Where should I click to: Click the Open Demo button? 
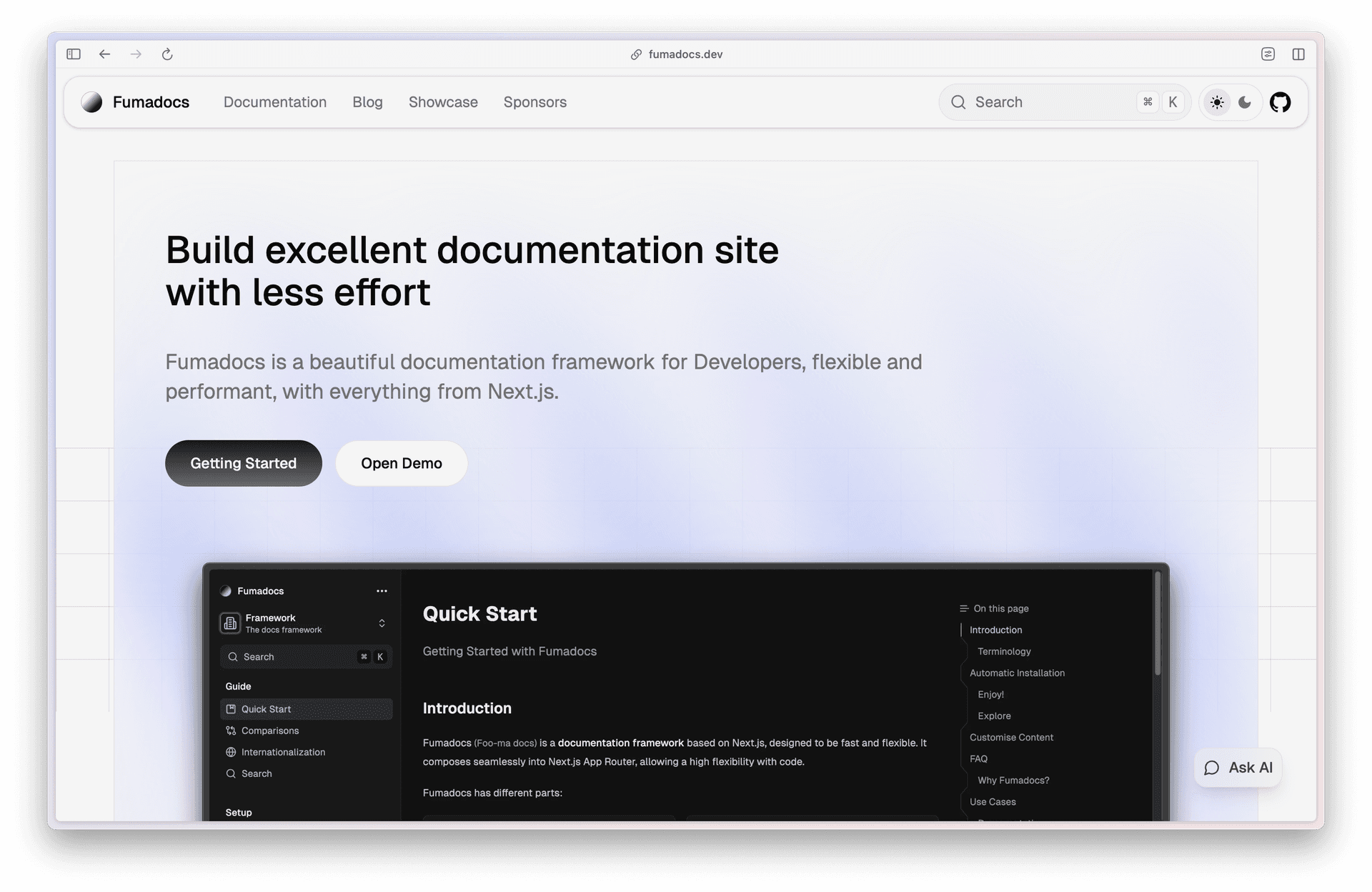[401, 463]
